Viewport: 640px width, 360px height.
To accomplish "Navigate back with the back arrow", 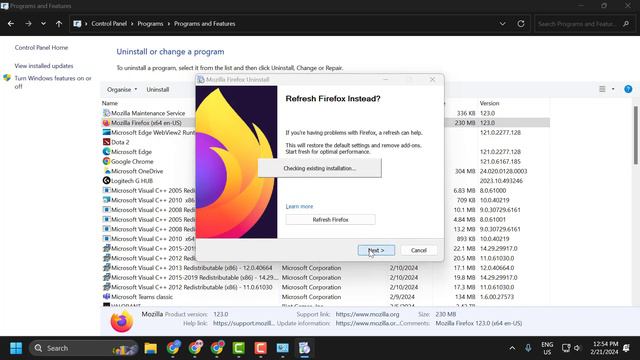I will tap(11, 24).
